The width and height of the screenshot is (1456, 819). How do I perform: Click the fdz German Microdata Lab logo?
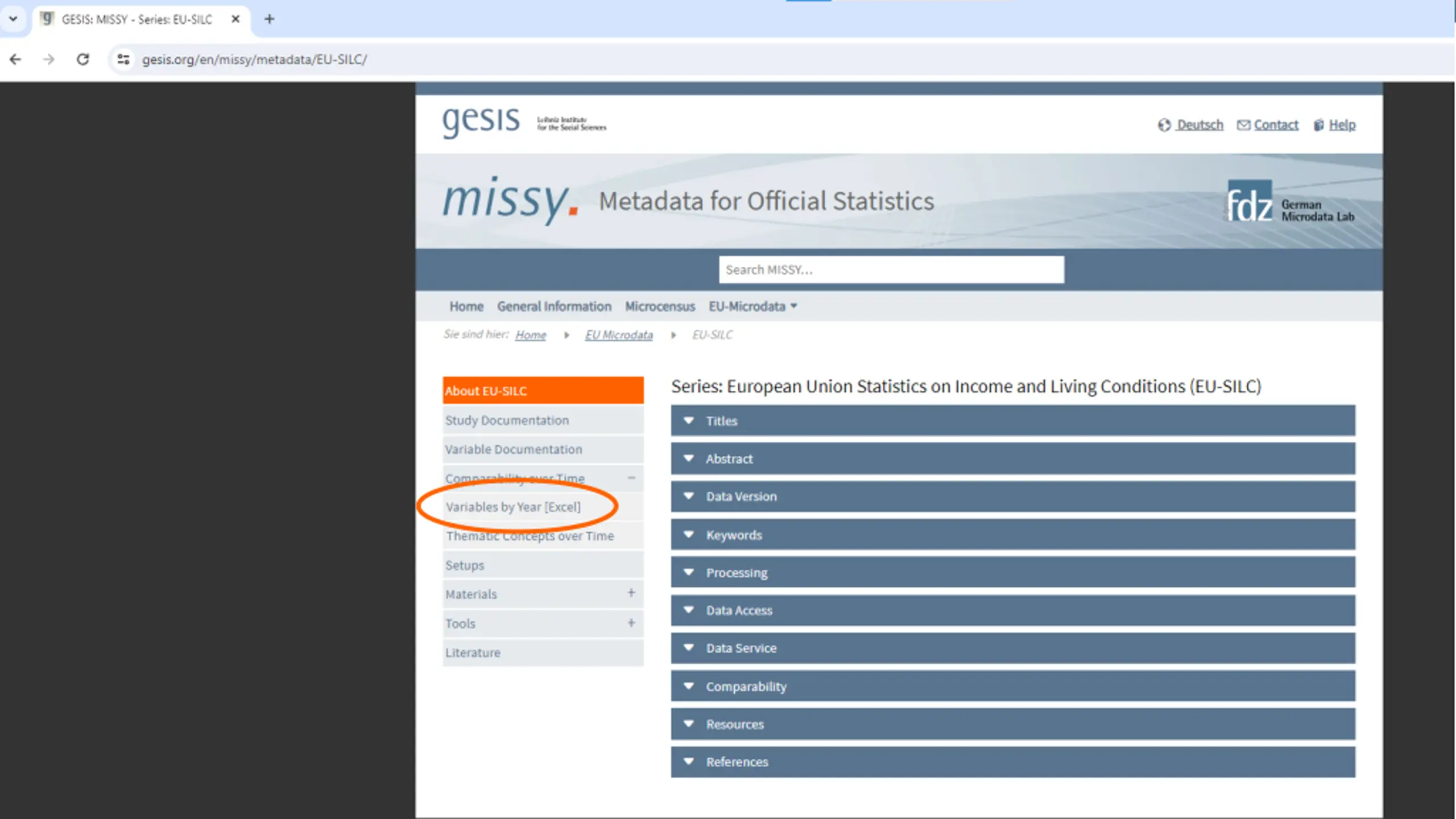tap(1290, 202)
